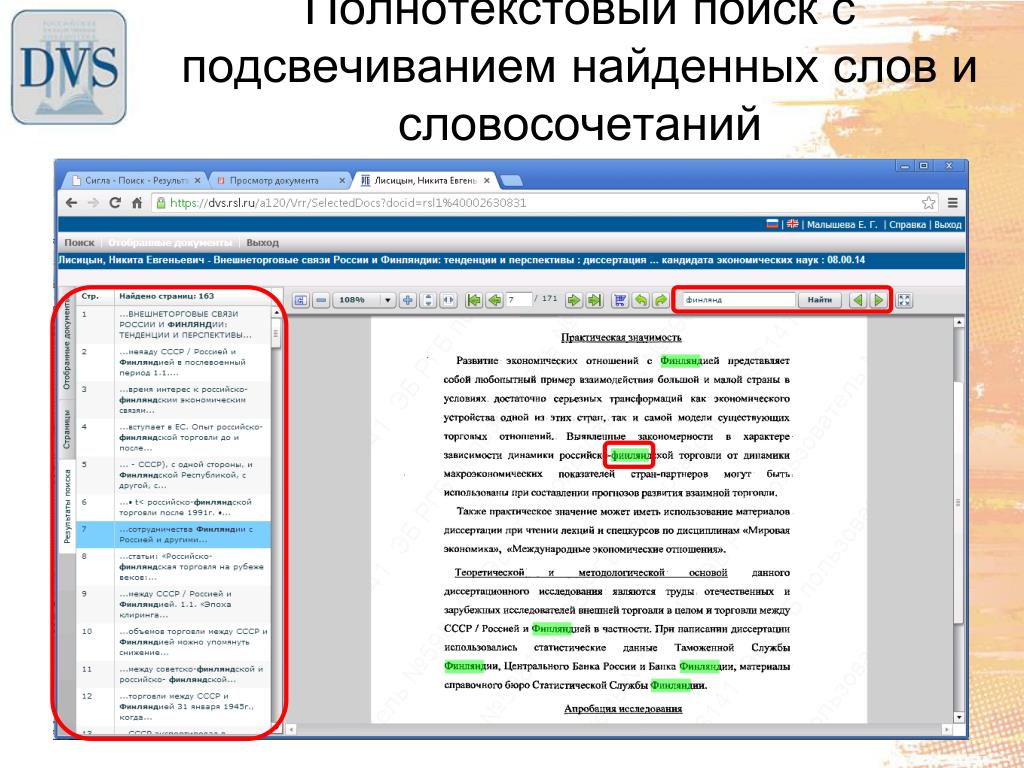Viewport: 1024px width, 768px height.
Task: Open search result for page 4
Action: point(173,438)
